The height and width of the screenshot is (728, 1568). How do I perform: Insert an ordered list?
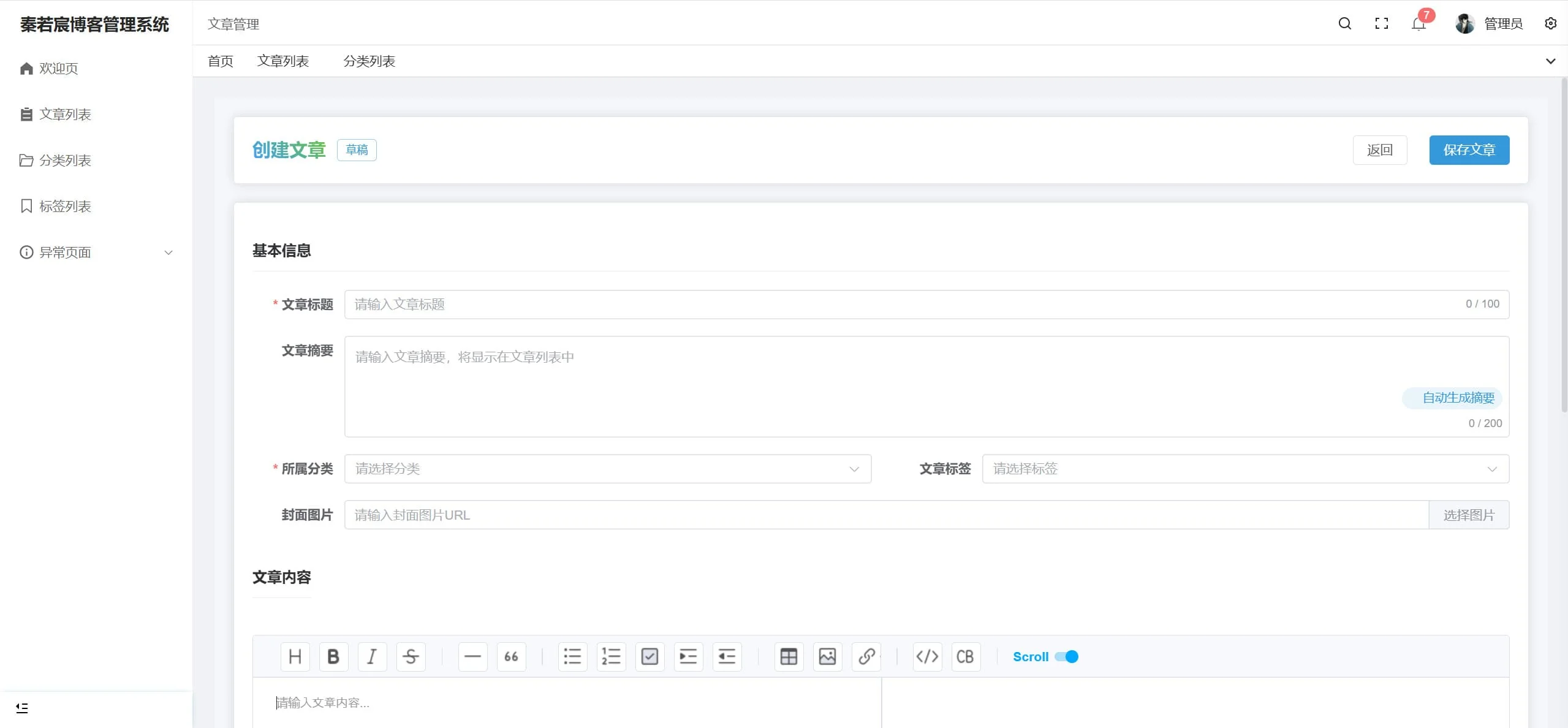point(611,656)
